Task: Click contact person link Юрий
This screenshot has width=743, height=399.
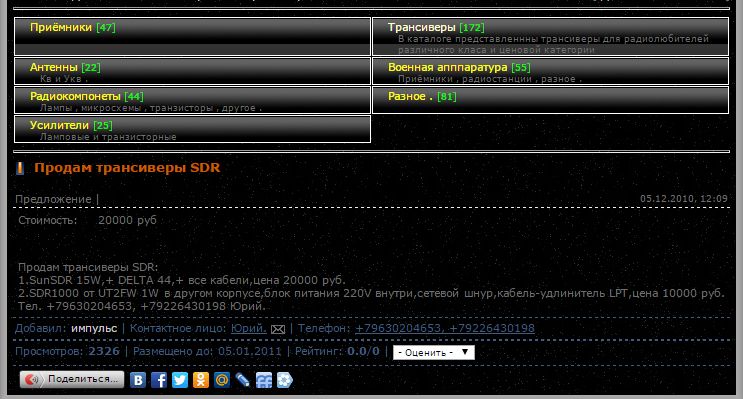Action: (249, 328)
